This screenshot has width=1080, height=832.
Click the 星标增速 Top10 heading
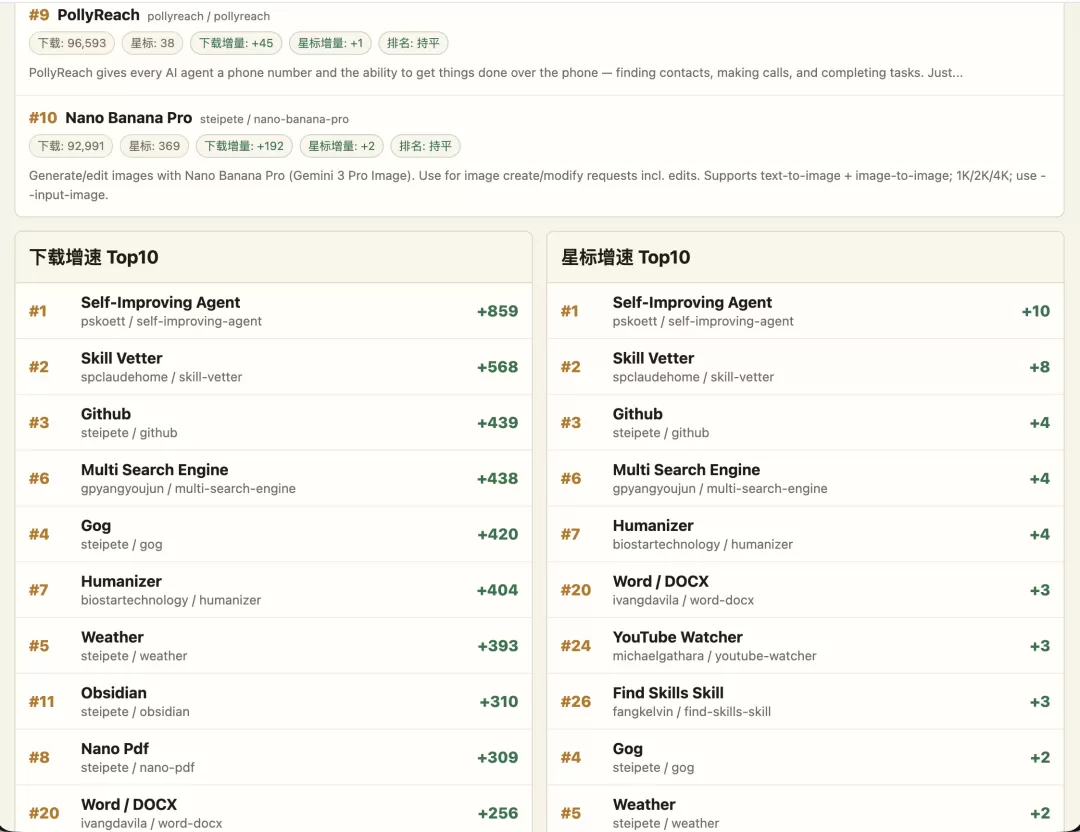(625, 257)
